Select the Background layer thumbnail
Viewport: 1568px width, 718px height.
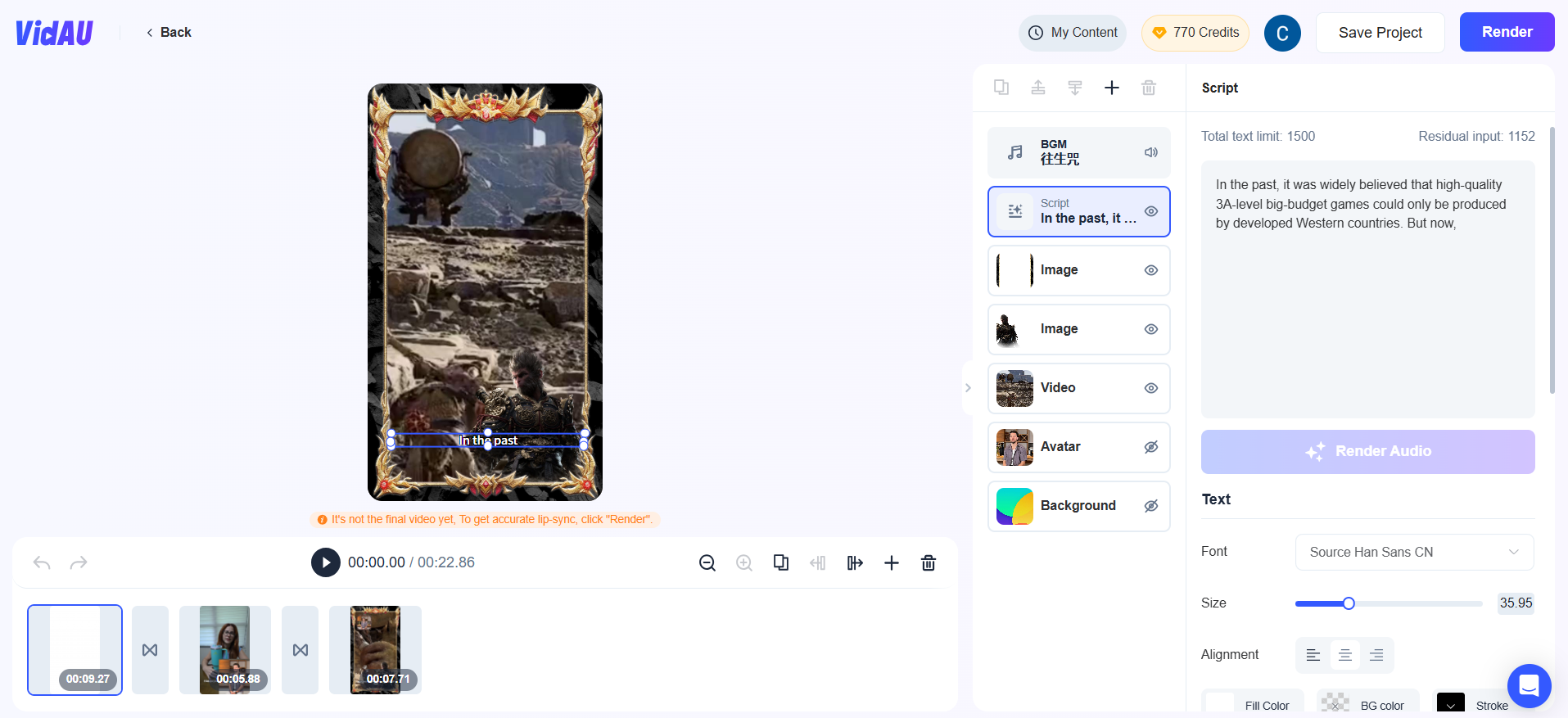coord(1014,506)
